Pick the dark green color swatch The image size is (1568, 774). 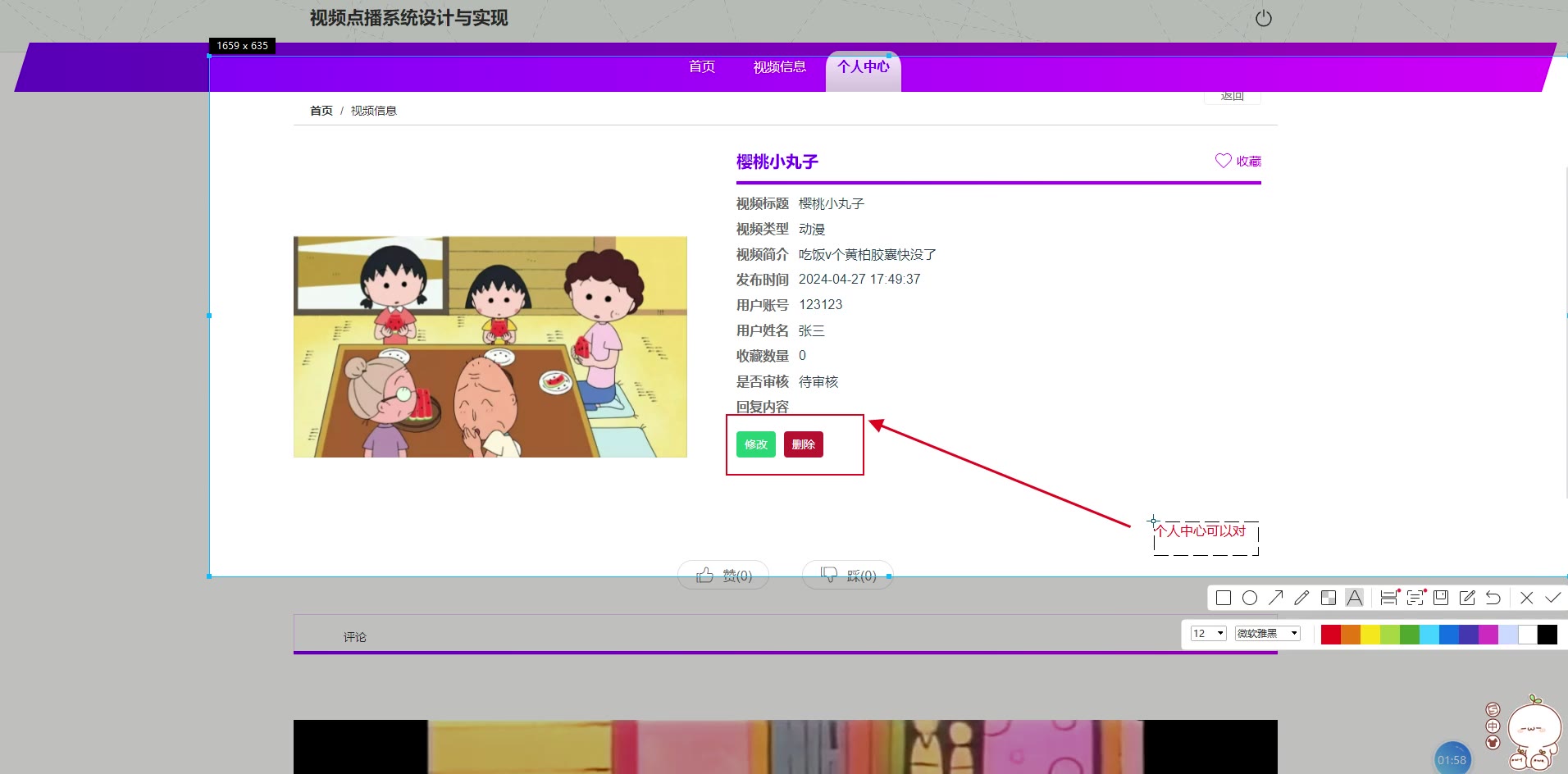tap(1410, 634)
